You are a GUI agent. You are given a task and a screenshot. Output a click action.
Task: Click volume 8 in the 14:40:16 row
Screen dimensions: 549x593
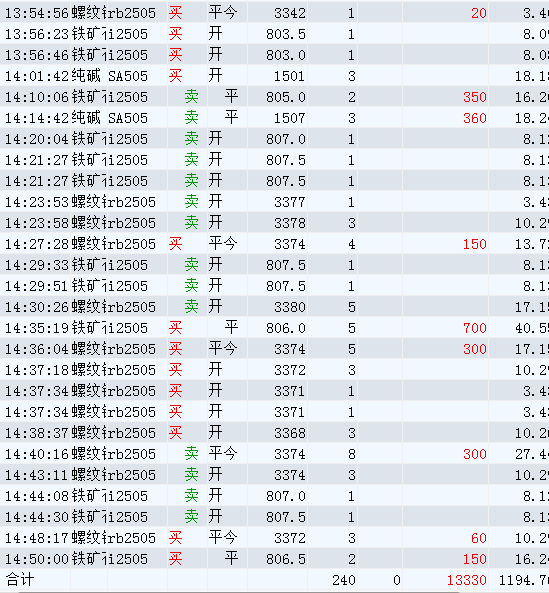pos(352,454)
